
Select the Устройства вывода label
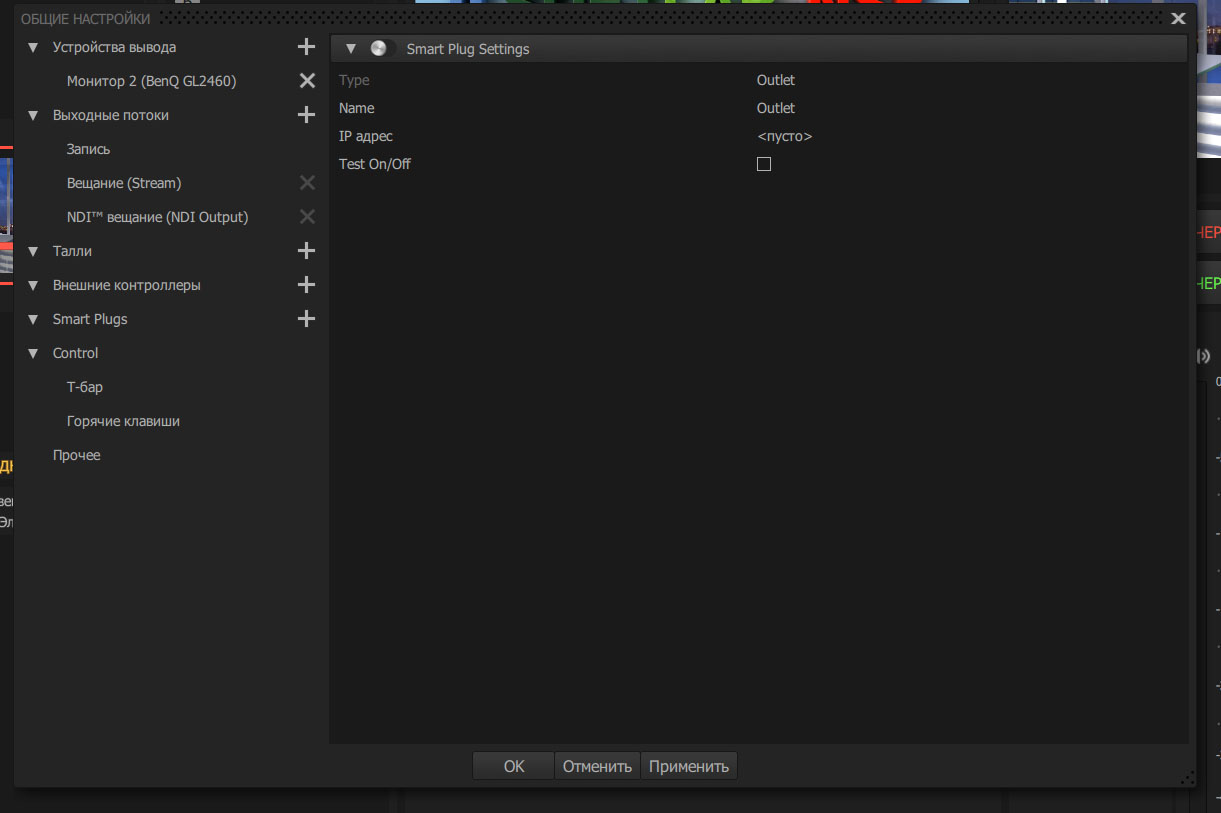click(114, 47)
